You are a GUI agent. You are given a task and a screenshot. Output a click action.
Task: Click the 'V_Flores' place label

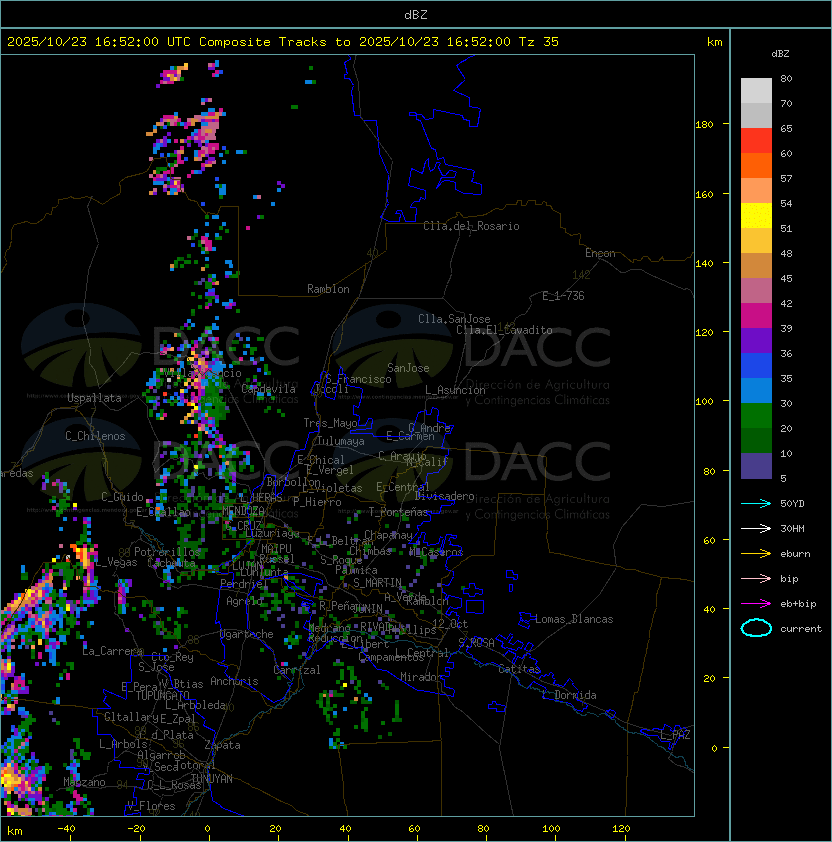pos(151,806)
